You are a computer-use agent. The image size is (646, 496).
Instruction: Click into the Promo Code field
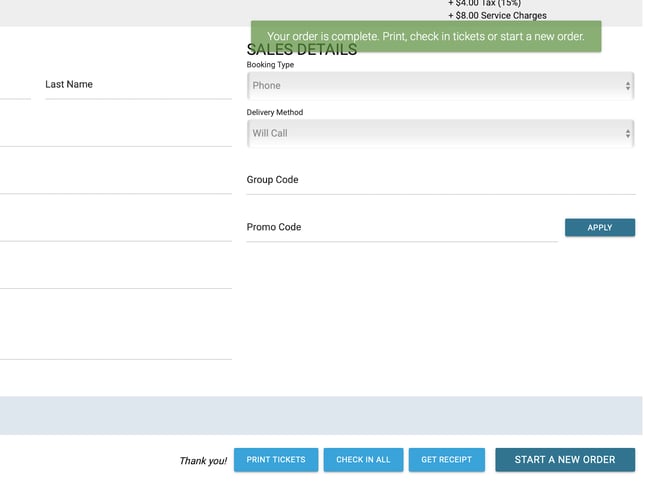pos(400,228)
